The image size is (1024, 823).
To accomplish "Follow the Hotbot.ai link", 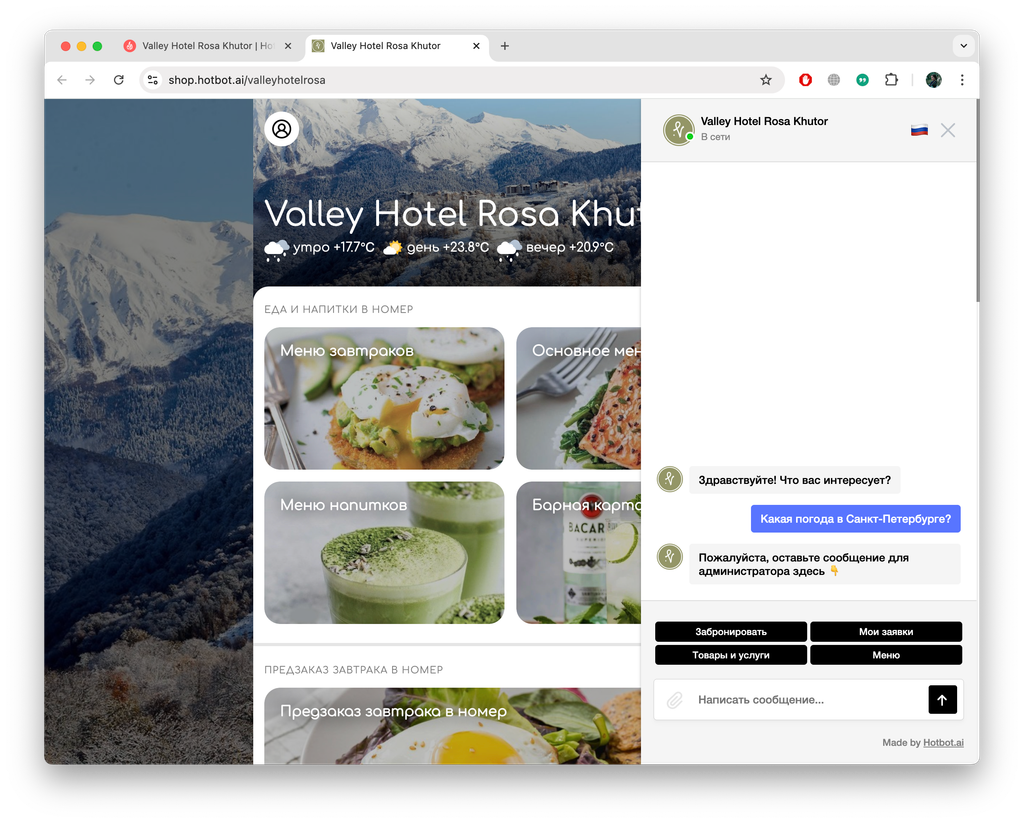I will 943,743.
